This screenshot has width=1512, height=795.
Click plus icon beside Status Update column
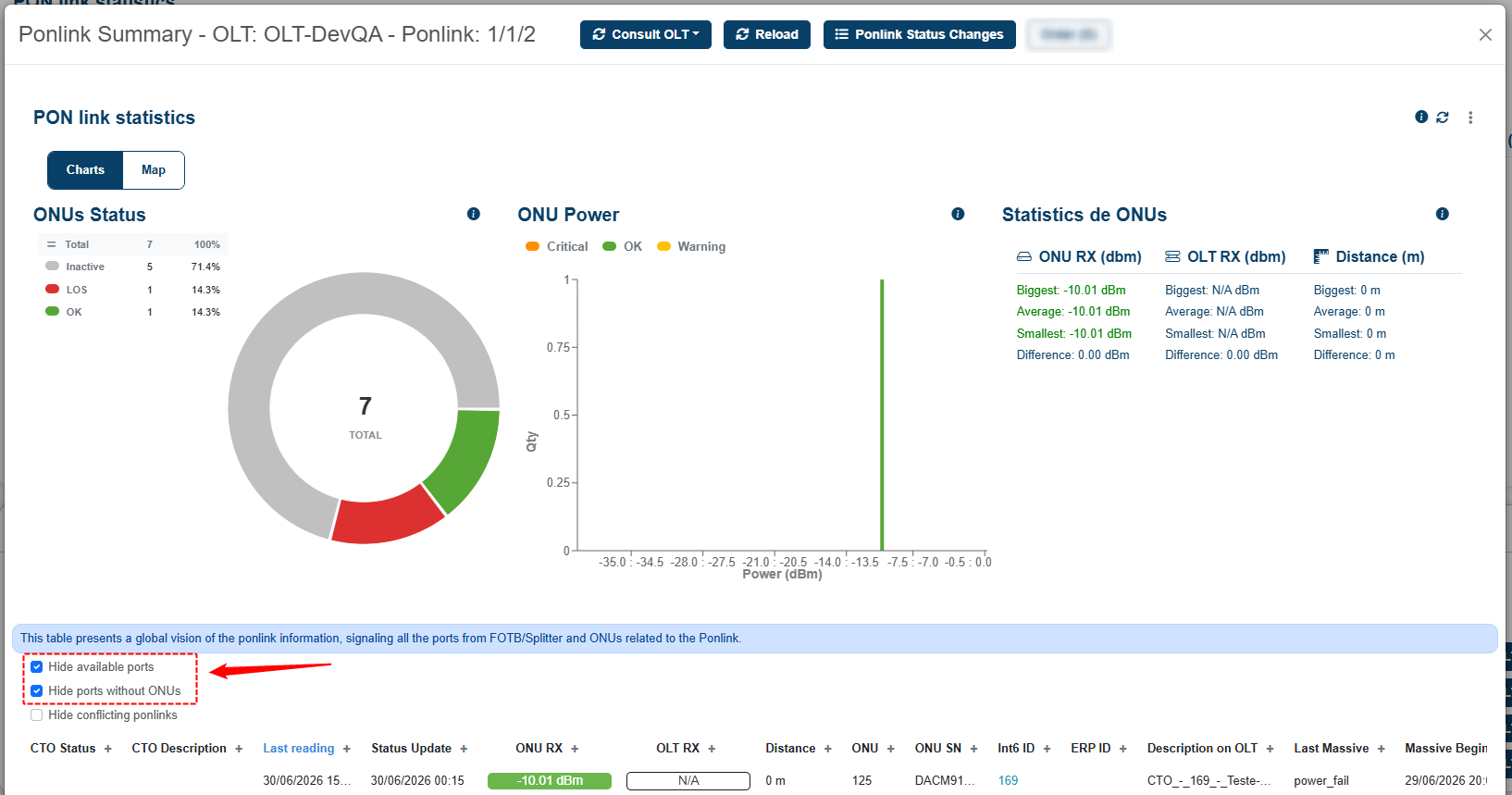coord(464,749)
